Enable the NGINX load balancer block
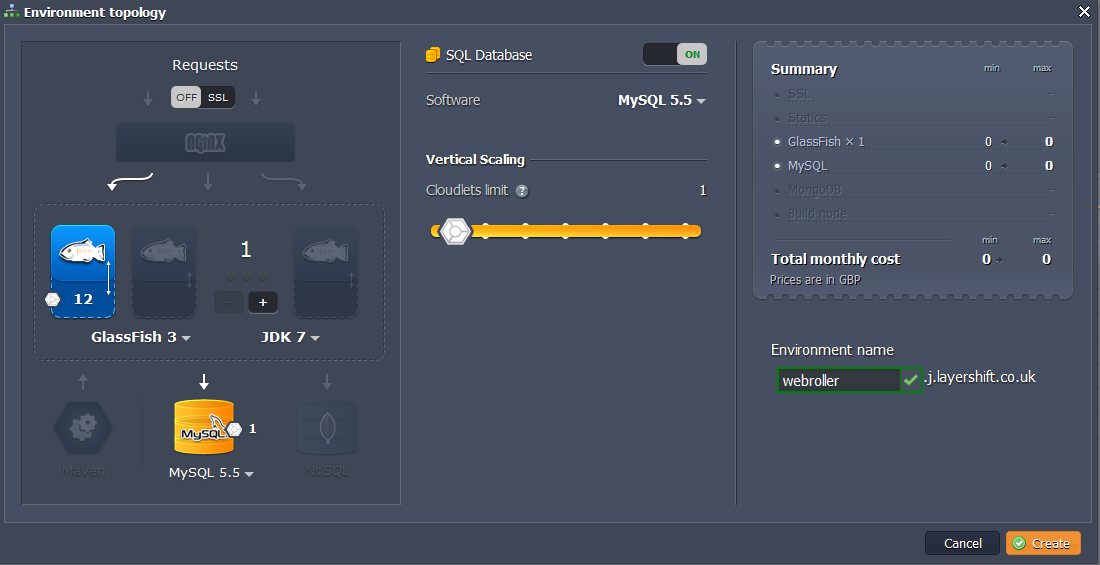The width and height of the screenshot is (1100, 565). (x=205, y=142)
